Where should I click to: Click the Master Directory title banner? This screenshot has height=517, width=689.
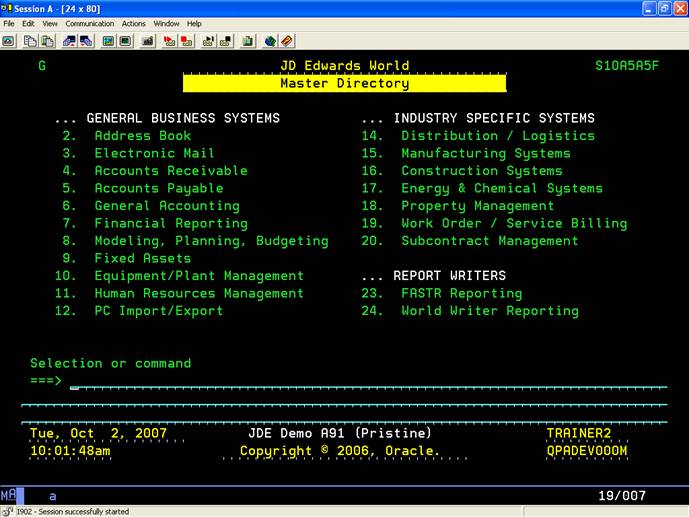point(344,83)
